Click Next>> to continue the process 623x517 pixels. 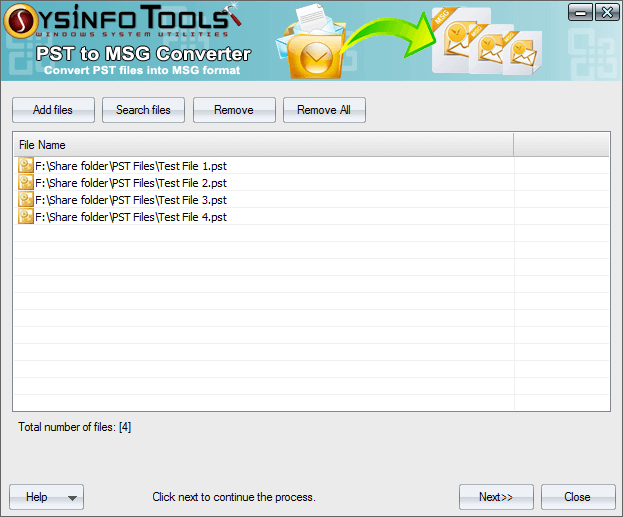point(496,497)
